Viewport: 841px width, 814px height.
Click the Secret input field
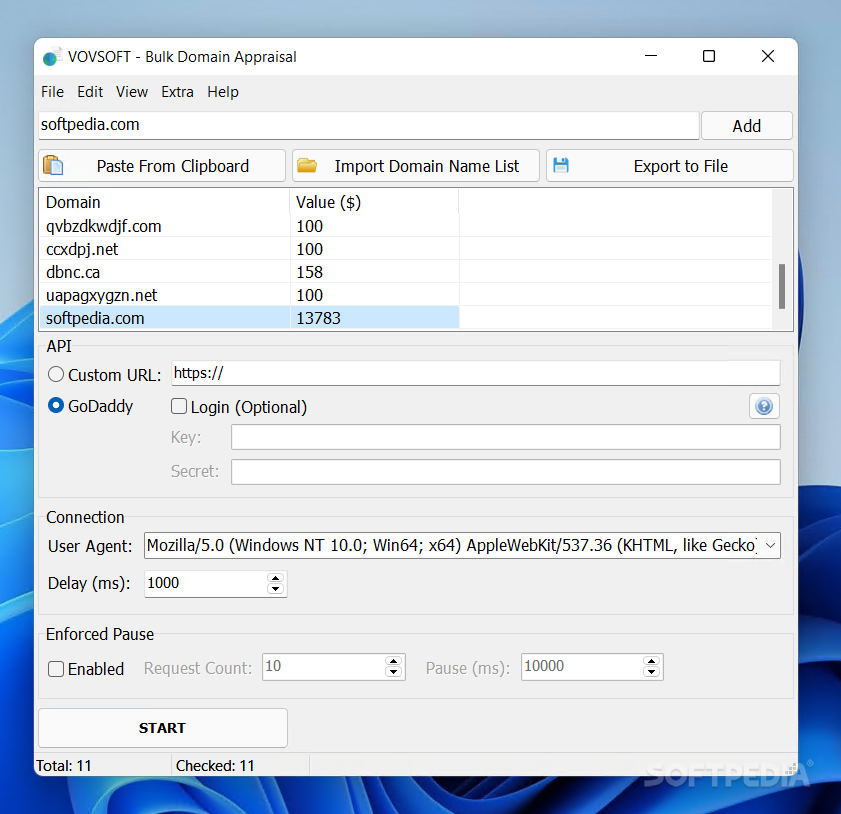point(506,472)
